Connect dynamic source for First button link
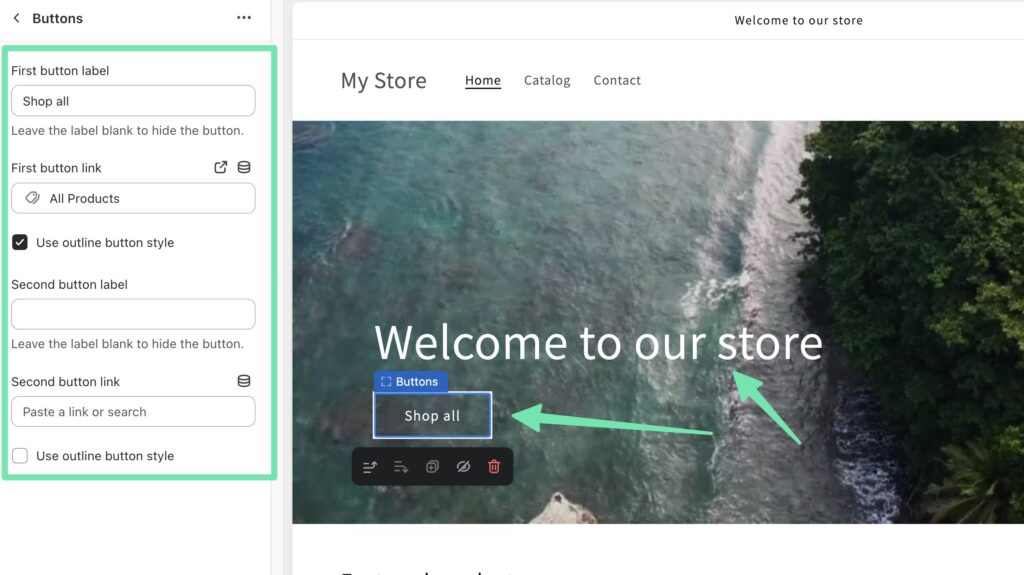This screenshot has height=575, width=1024. (x=244, y=168)
